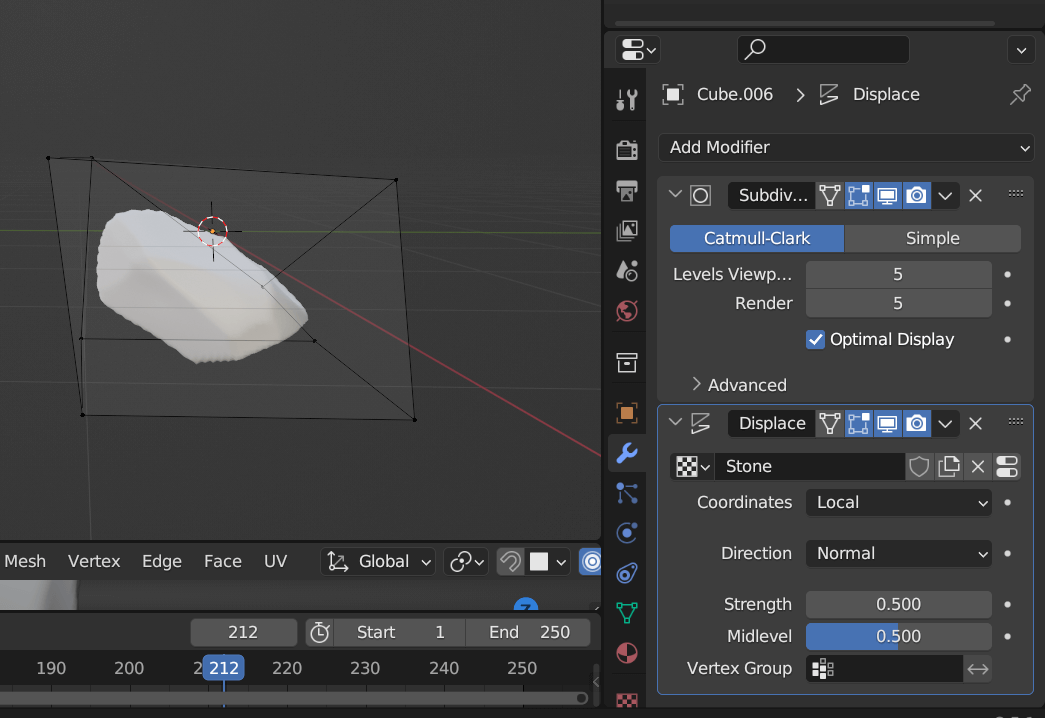Expand the Advanced subdivision options

tap(740, 385)
